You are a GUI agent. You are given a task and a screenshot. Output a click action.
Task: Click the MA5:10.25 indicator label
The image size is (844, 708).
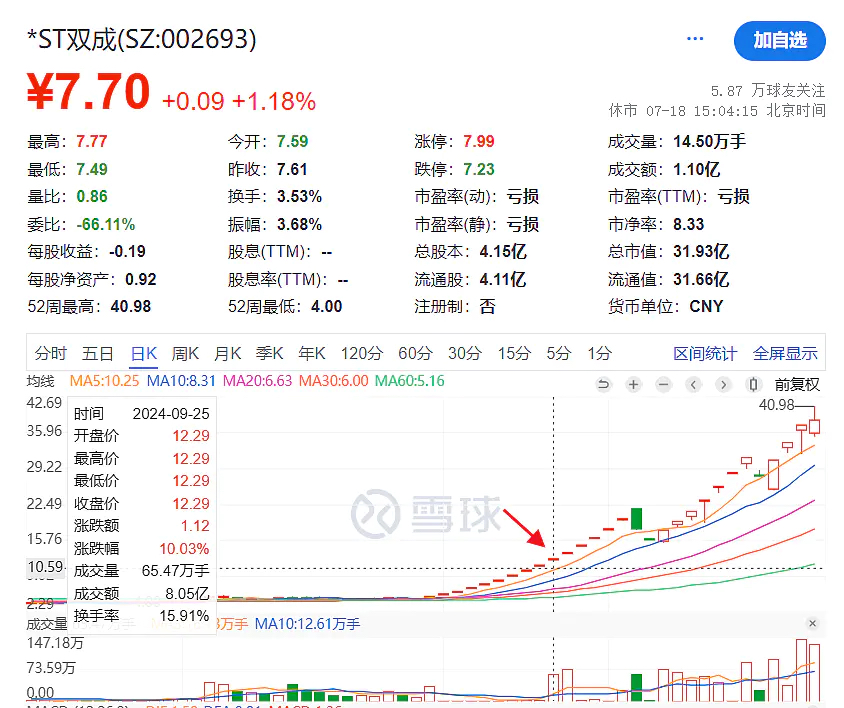(x=104, y=381)
